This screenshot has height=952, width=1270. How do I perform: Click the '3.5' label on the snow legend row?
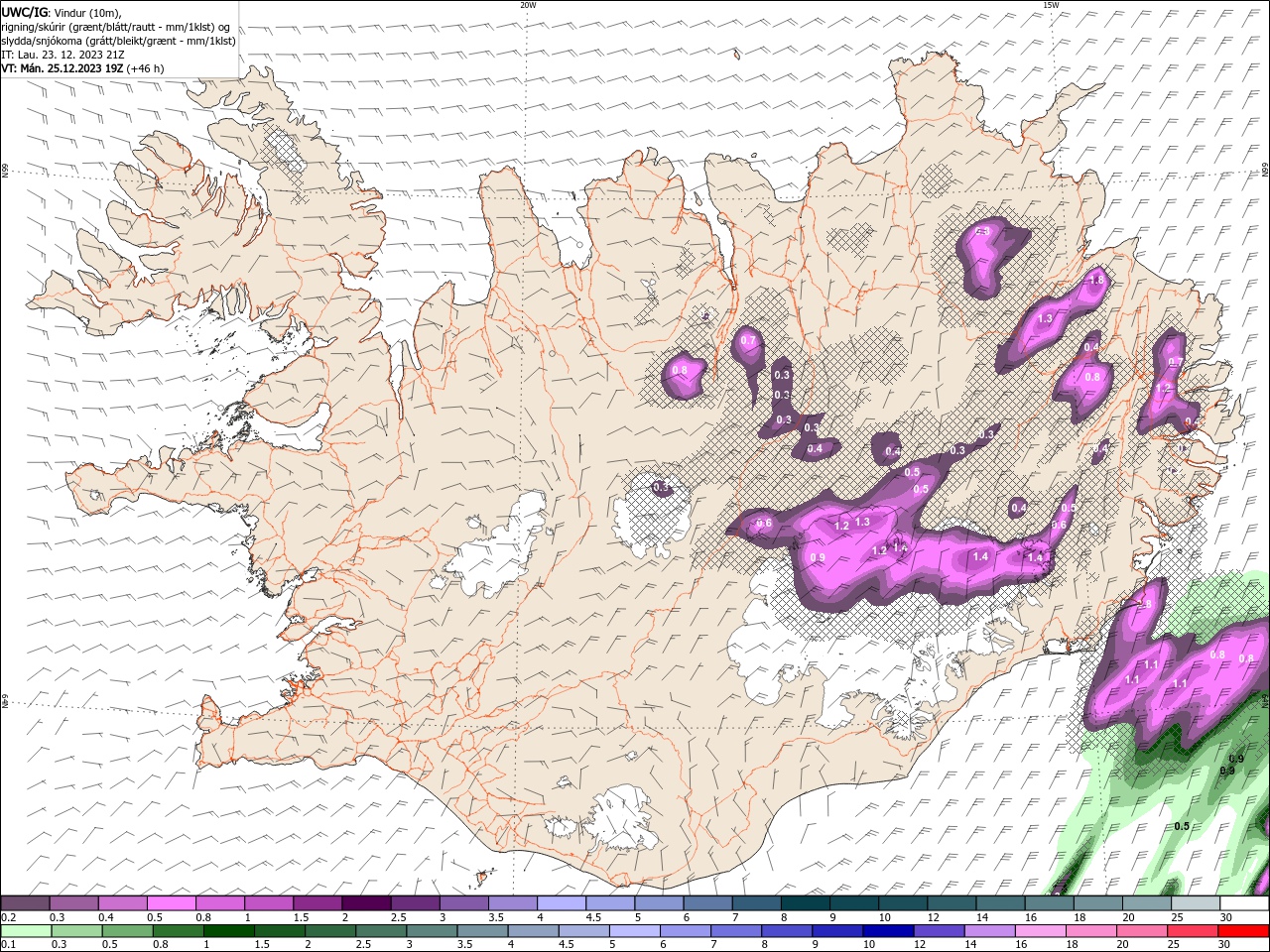coord(494,917)
